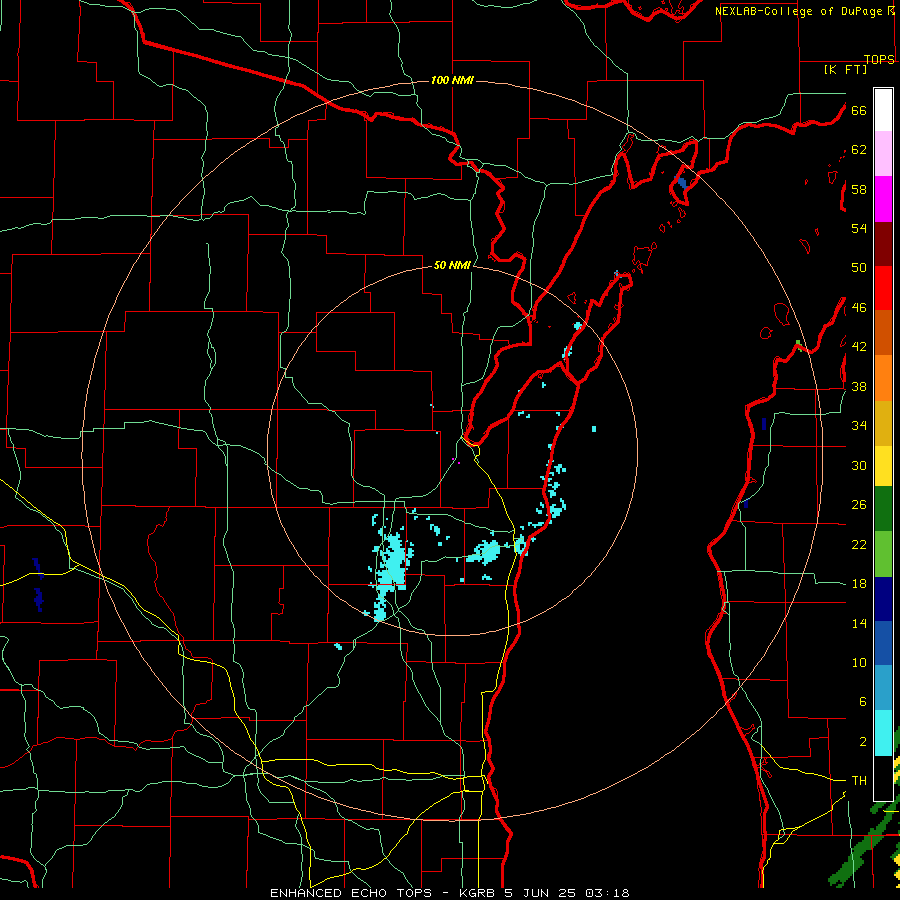Select the navy blue legend swatch

point(883,599)
